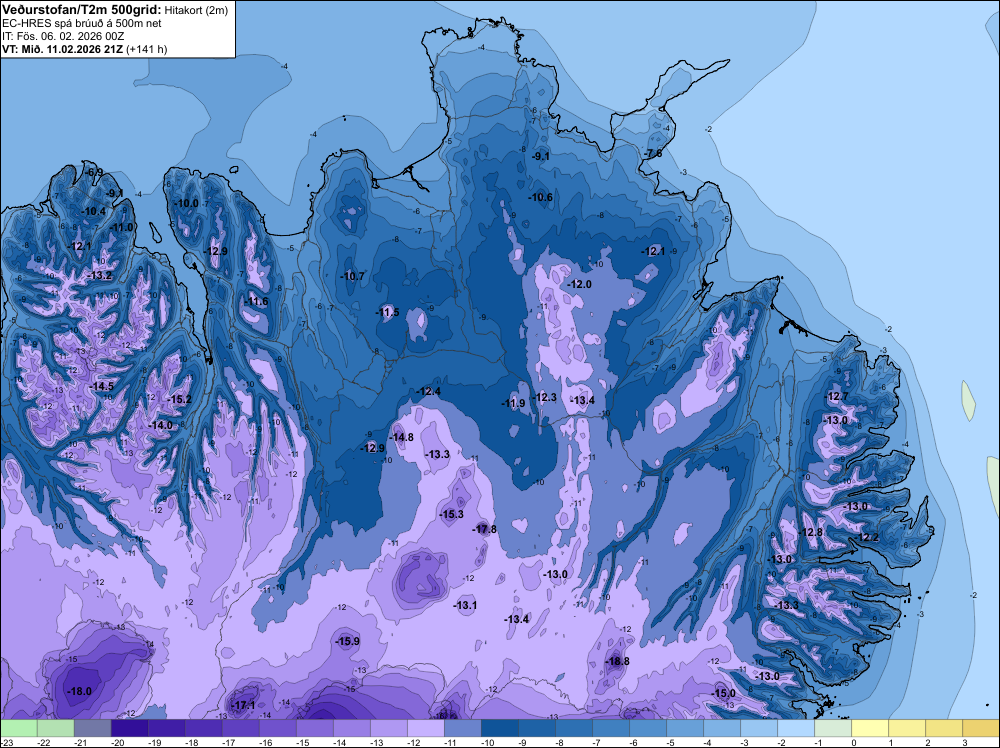Pick the -15 legend color cell
The width and height of the screenshot is (1000, 748).
coord(314,728)
